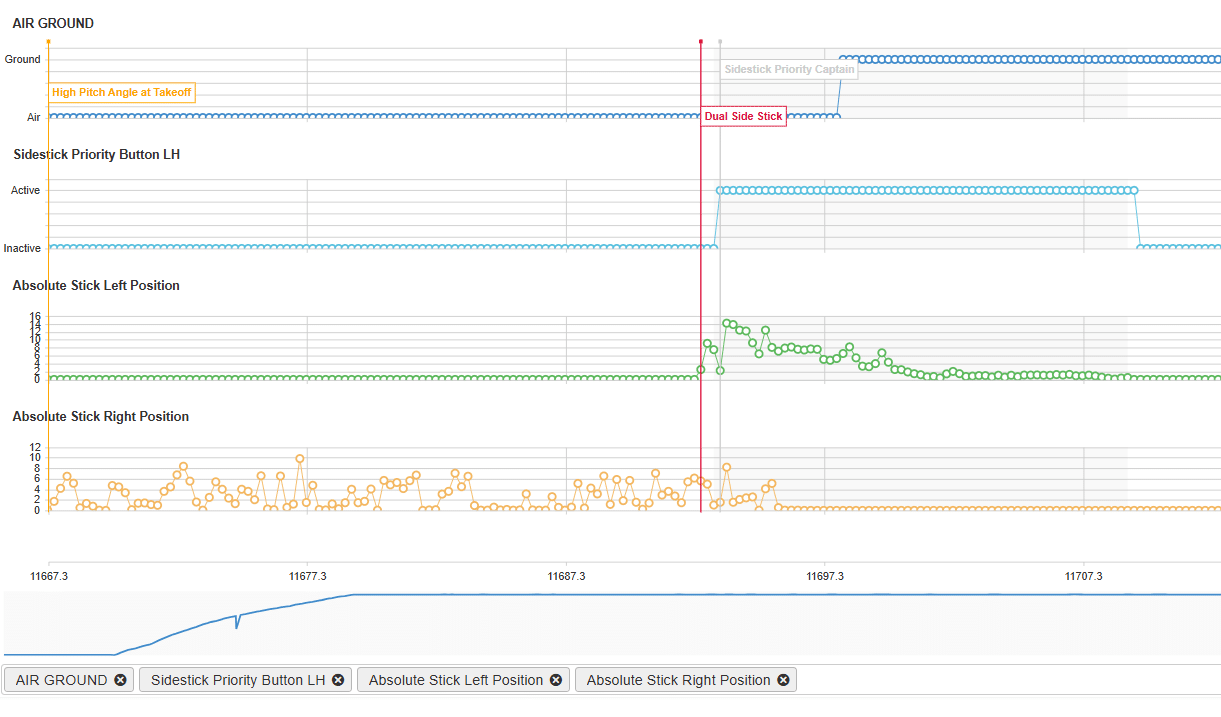
Task: Remove Sidestick Priority Button LH tag via x icon
Action: pyautogui.click(x=338, y=680)
